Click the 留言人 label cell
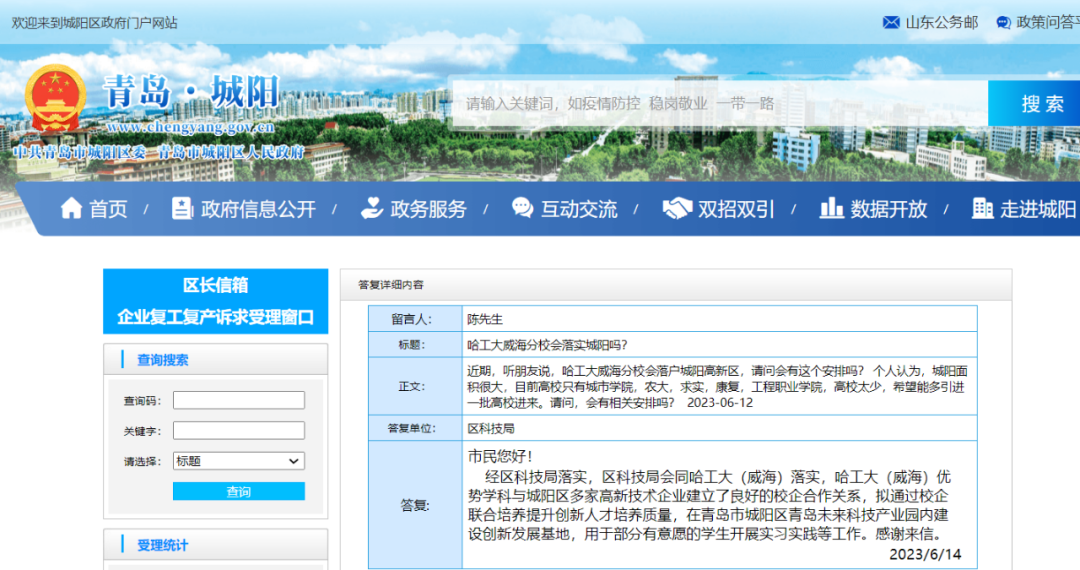This screenshot has width=1080, height=570. [x=415, y=319]
